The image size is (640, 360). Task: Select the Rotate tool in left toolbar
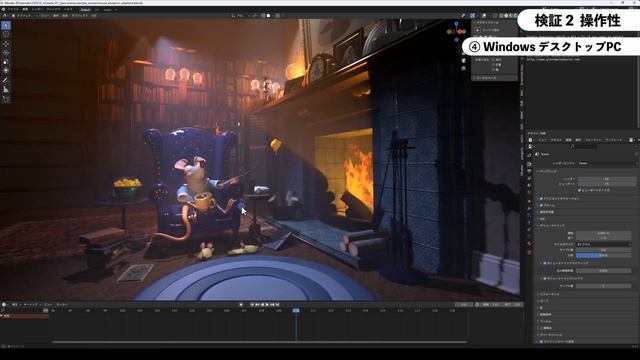point(6,53)
